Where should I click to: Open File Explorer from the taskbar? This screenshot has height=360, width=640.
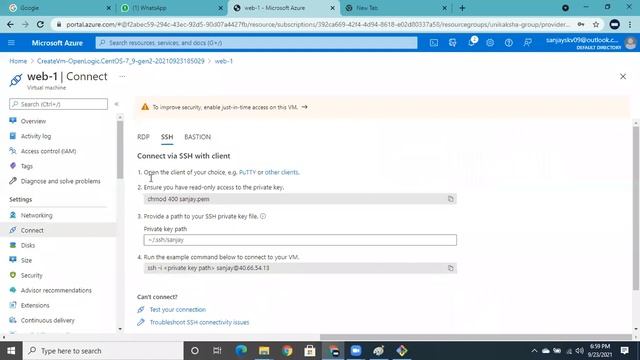pyautogui.click(x=264, y=351)
